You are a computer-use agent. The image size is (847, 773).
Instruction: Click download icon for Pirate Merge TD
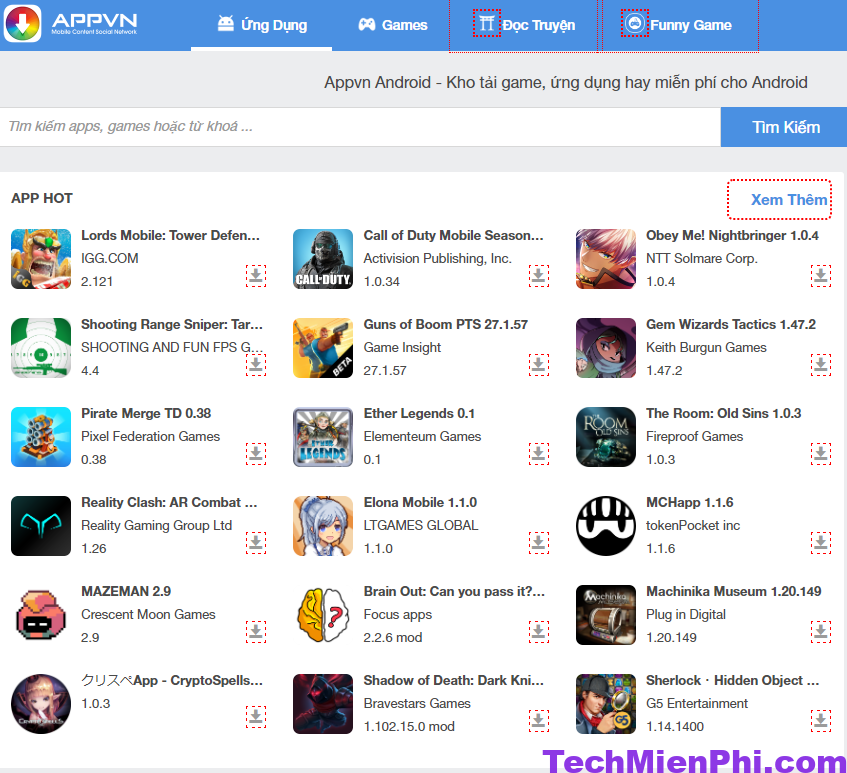(256, 454)
